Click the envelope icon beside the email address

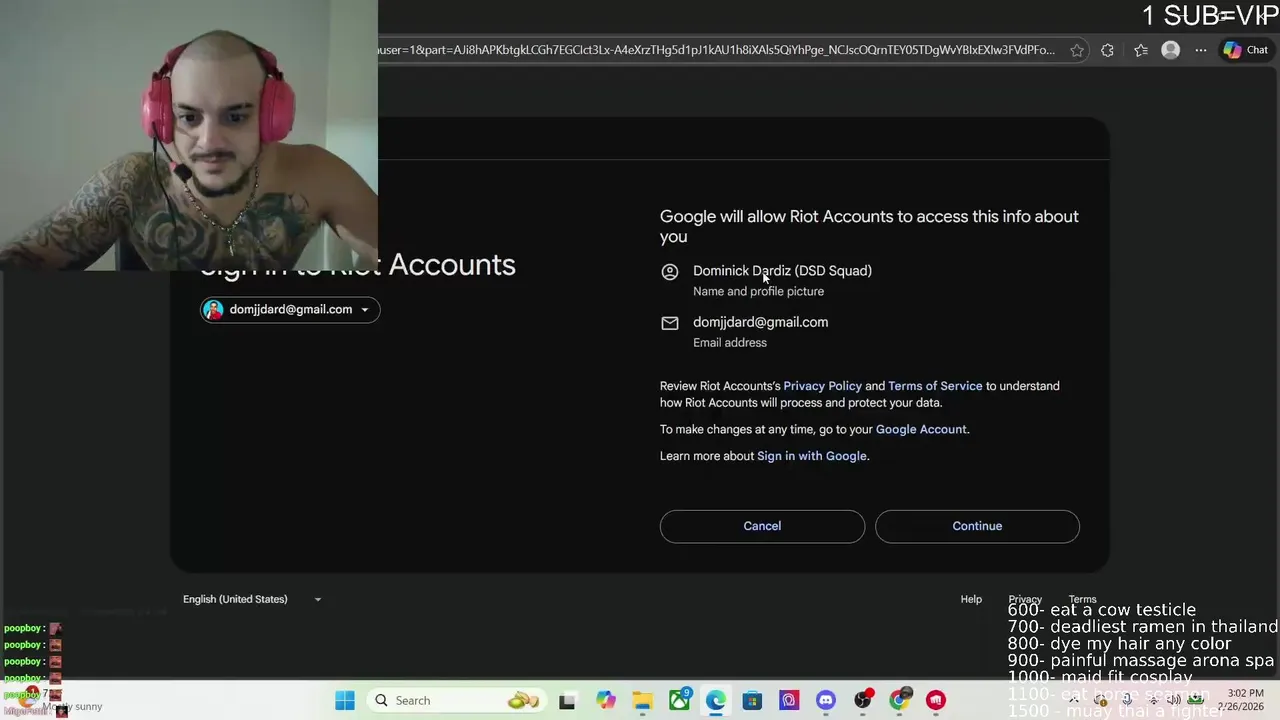pyautogui.click(x=670, y=323)
